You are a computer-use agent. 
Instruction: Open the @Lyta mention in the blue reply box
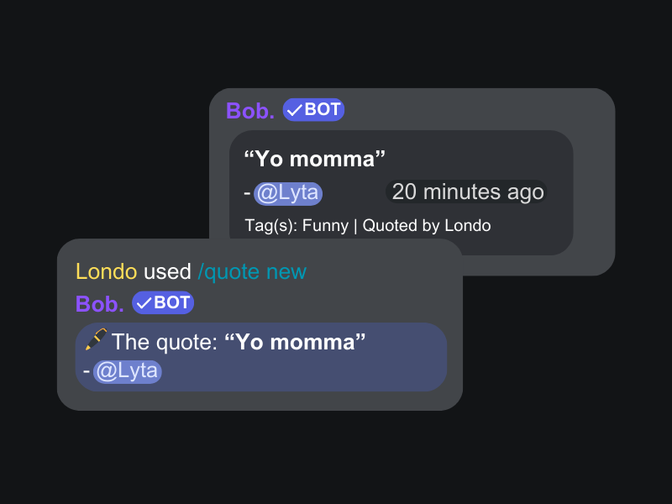tap(127, 371)
